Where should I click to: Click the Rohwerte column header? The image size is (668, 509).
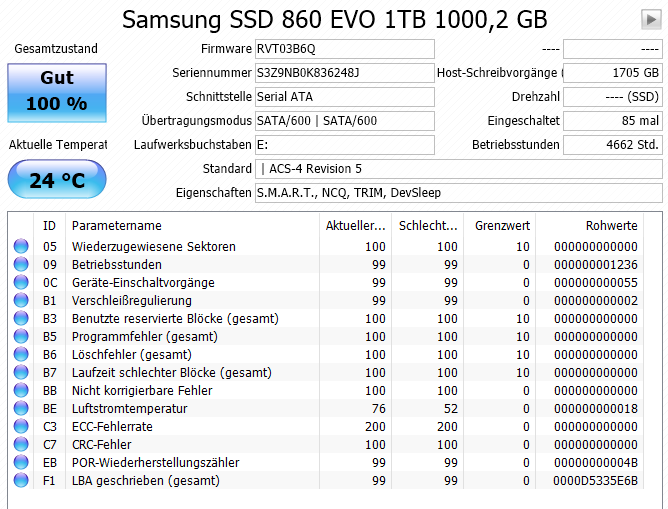(x=590, y=225)
